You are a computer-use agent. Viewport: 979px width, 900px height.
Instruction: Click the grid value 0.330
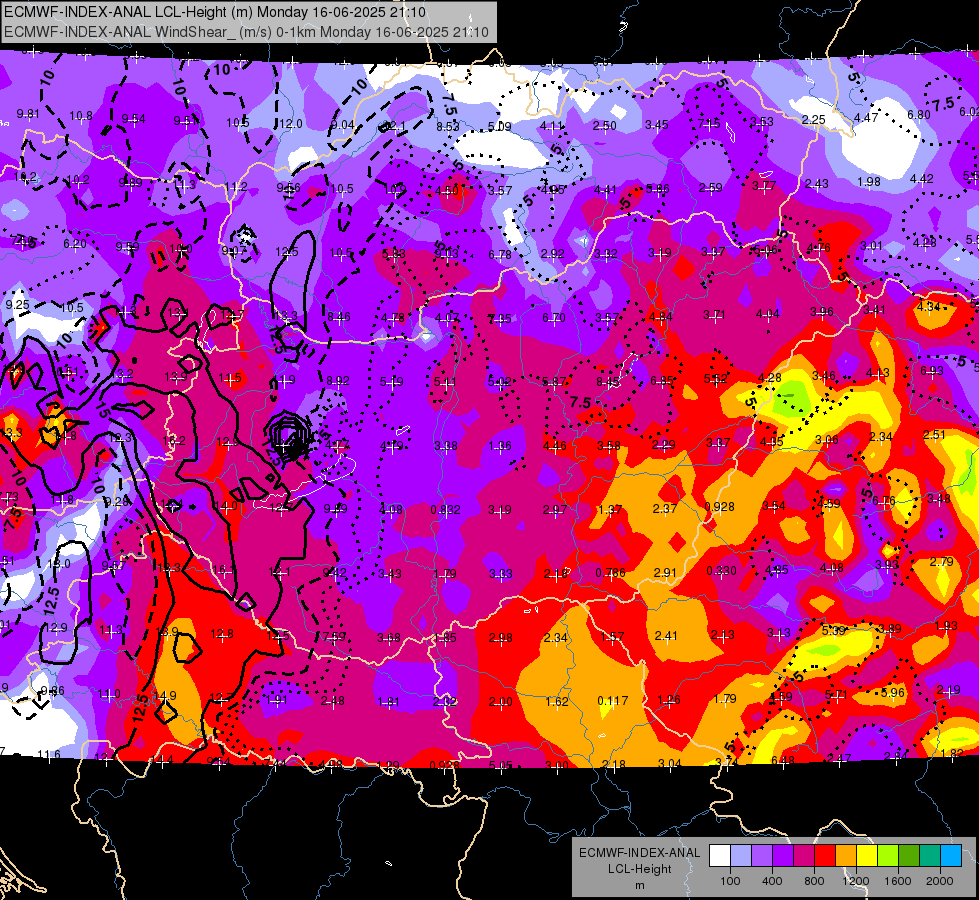tap(721, 571)
